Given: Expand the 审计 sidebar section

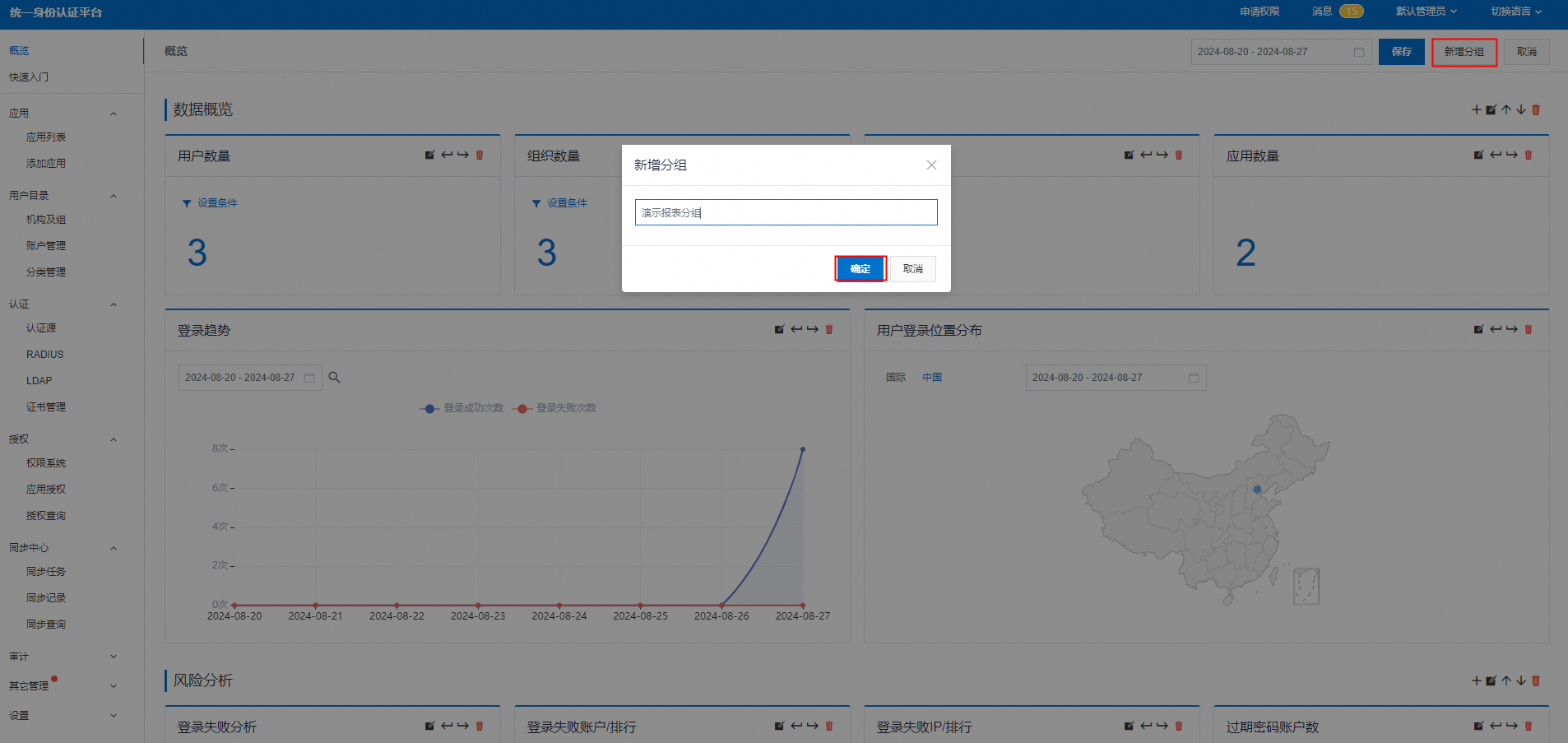Looking at the screenshot, I should coord(114,657).
